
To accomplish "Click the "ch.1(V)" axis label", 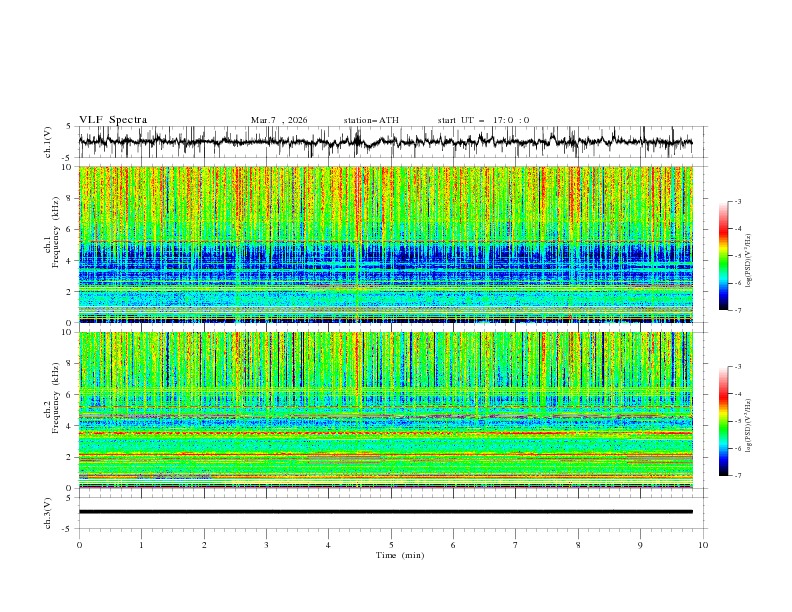I will [x=48, y=142].
